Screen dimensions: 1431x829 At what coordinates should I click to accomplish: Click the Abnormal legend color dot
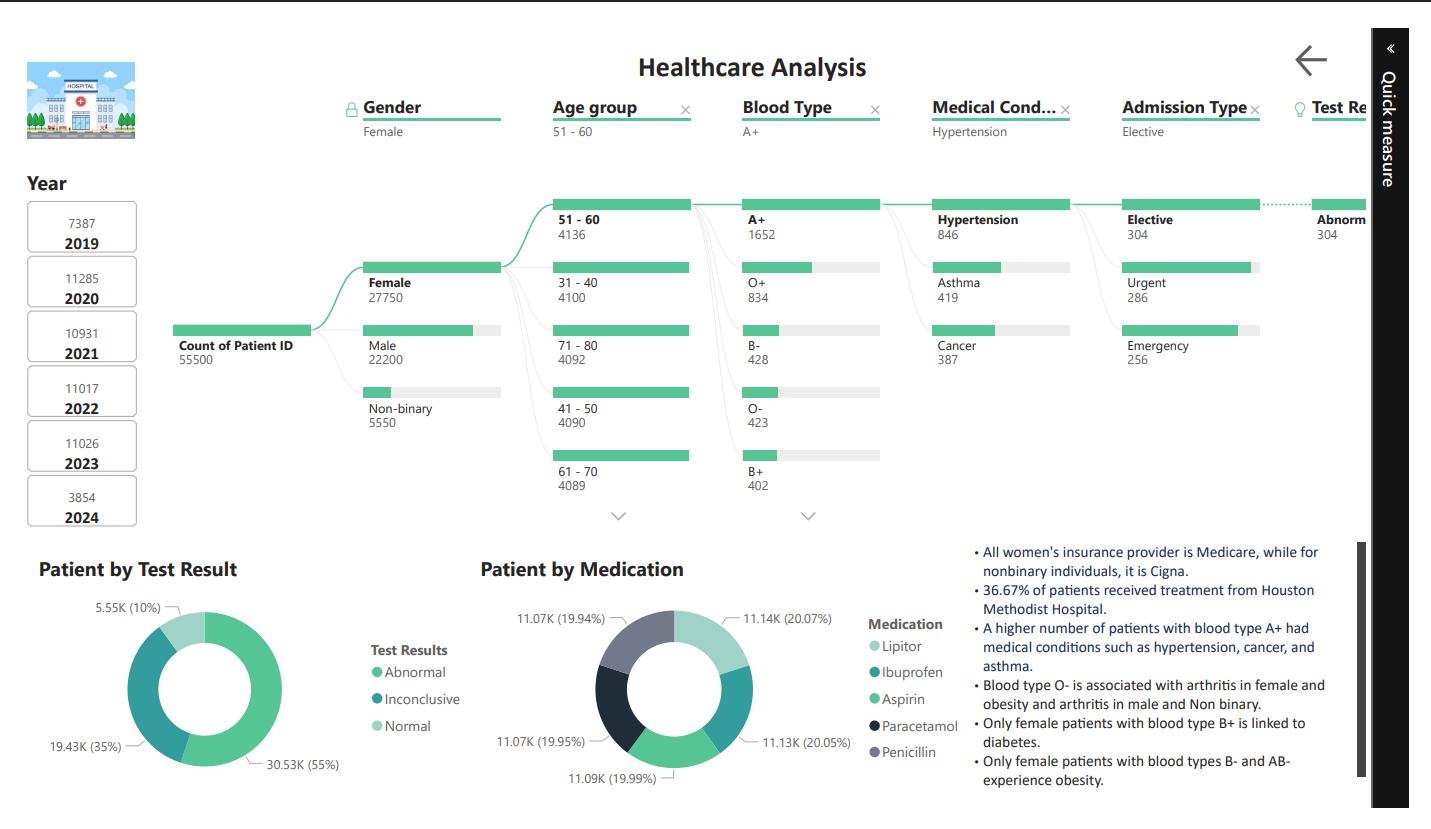click(x=377, y=673)
